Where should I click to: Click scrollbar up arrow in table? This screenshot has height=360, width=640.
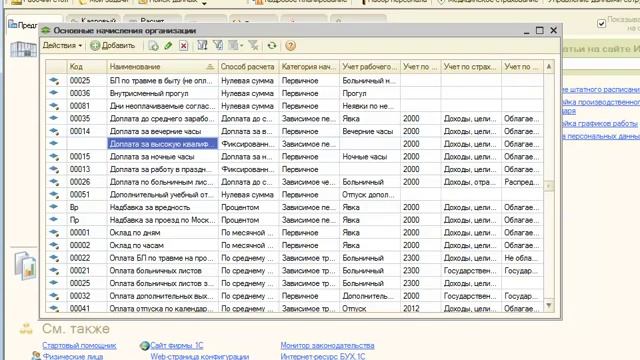pos(549,66)
